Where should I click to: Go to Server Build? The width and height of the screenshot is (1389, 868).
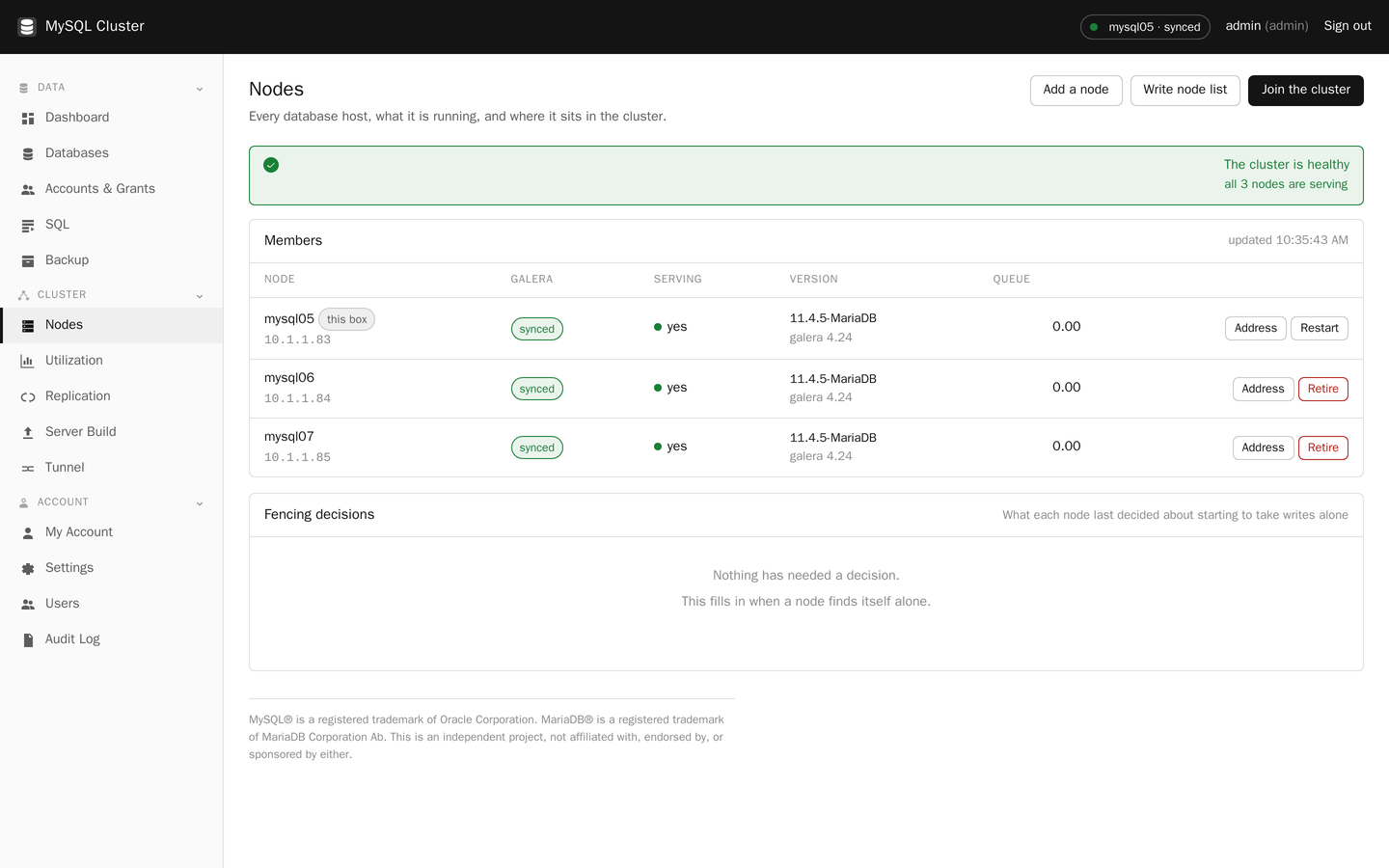(112, 432)
